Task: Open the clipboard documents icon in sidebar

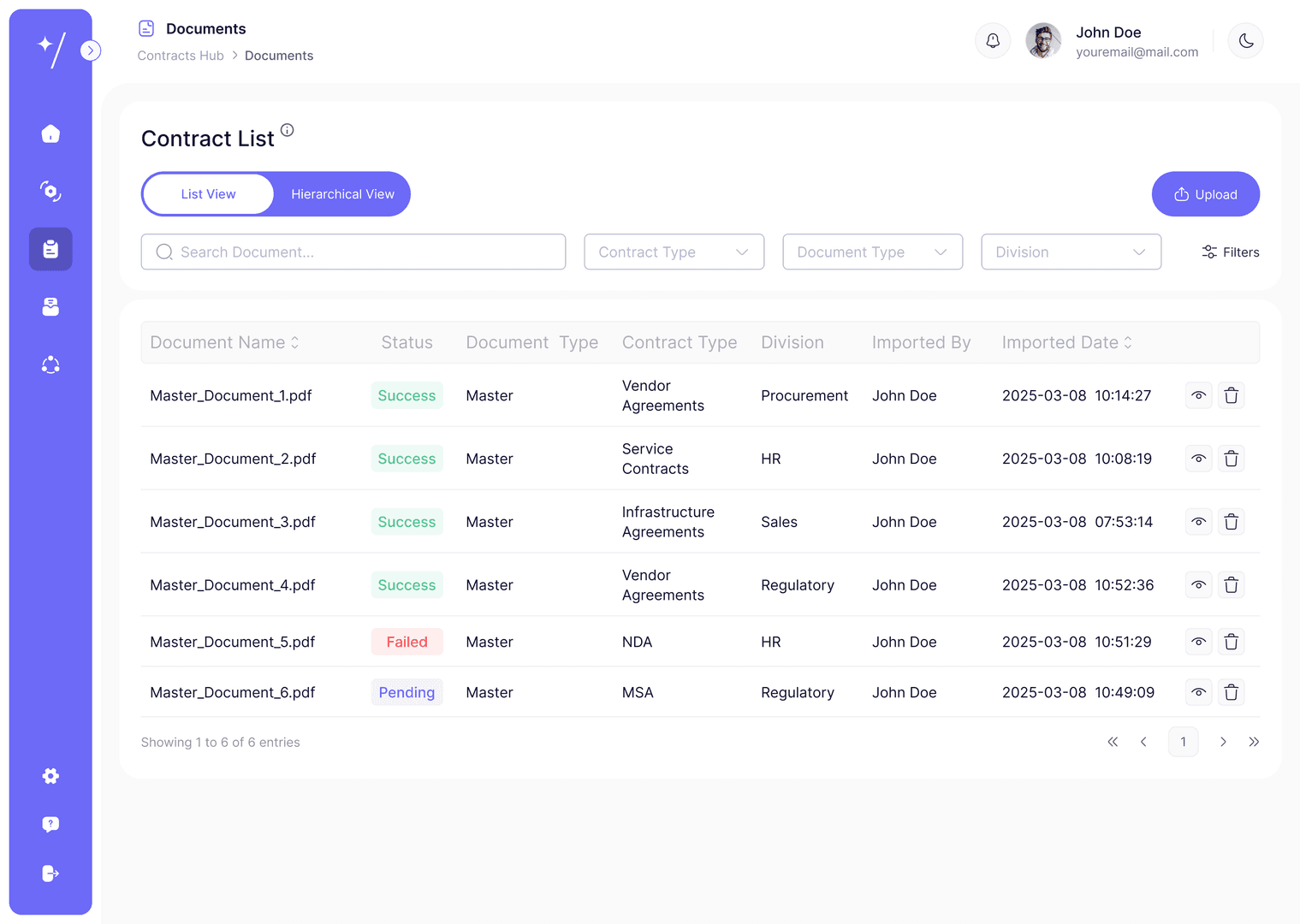Action: coord(50,249)
